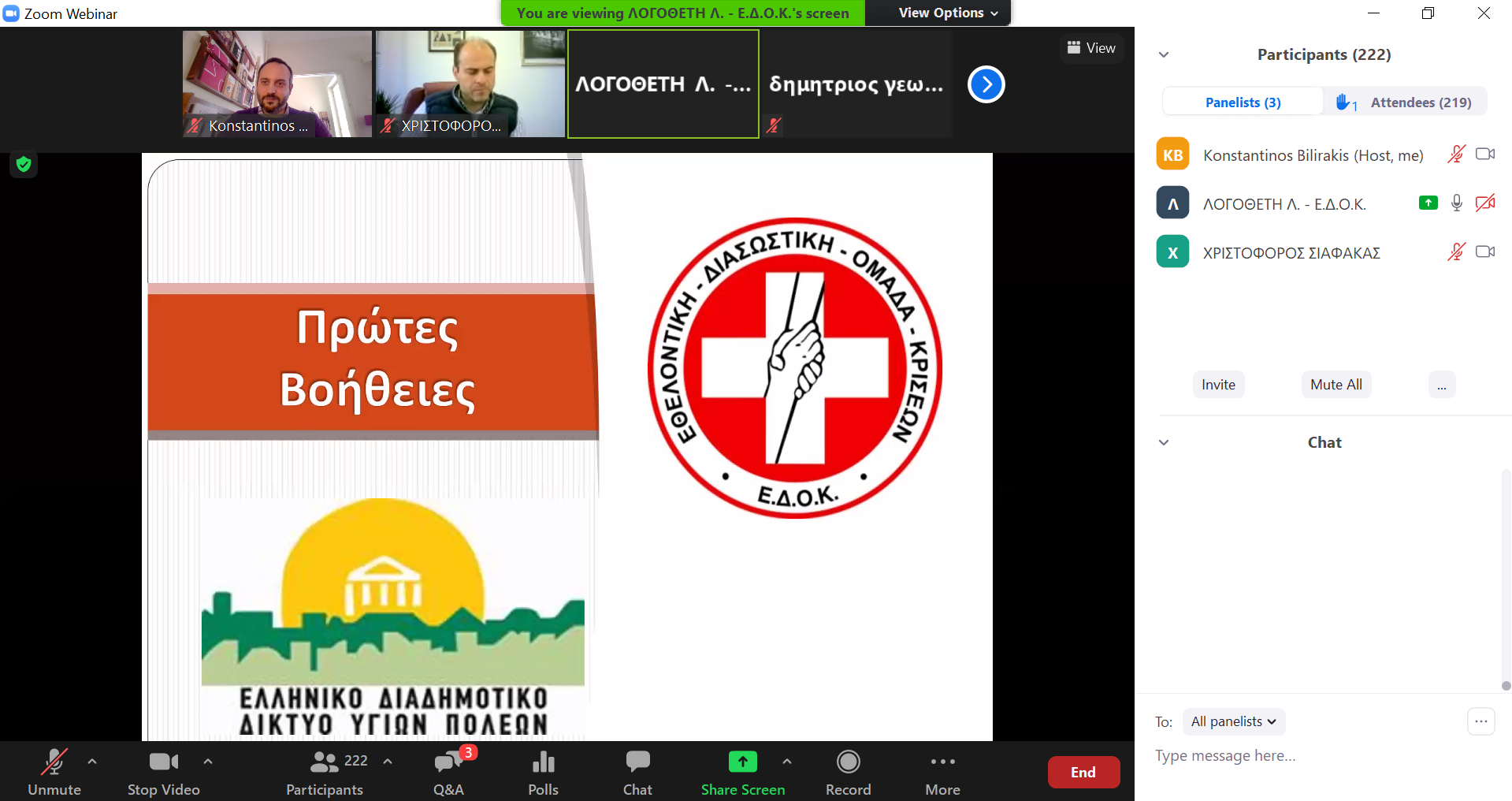Screen dimensions: 1512x801
Task: Switch to Panelists (3) tab
Action: (x=1243, y=102)
